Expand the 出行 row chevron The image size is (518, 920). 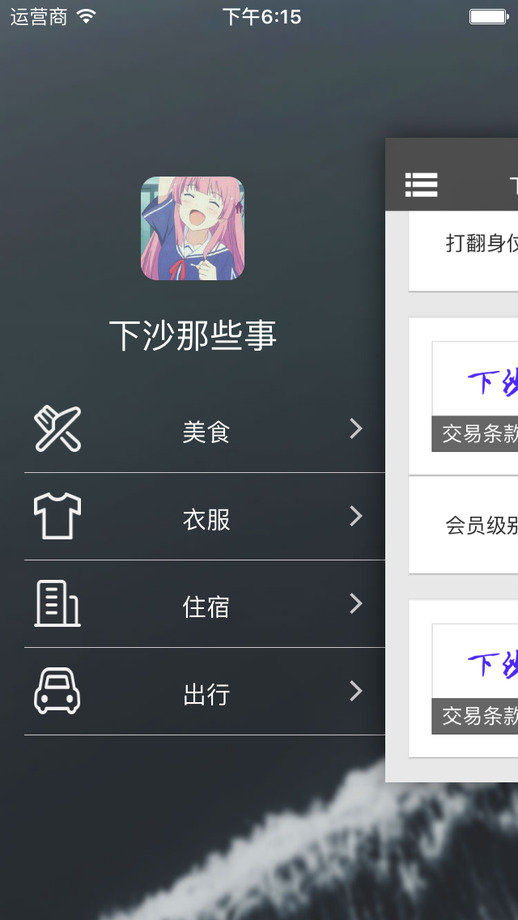(x=356, y=691)
